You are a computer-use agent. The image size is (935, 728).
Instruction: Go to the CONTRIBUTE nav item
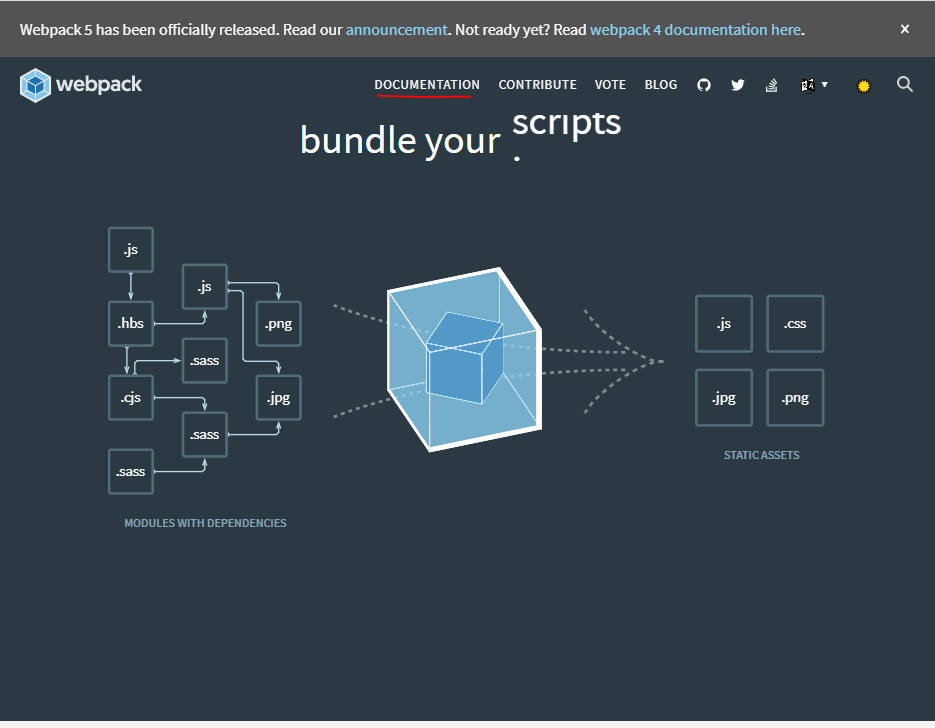point(537,85)
